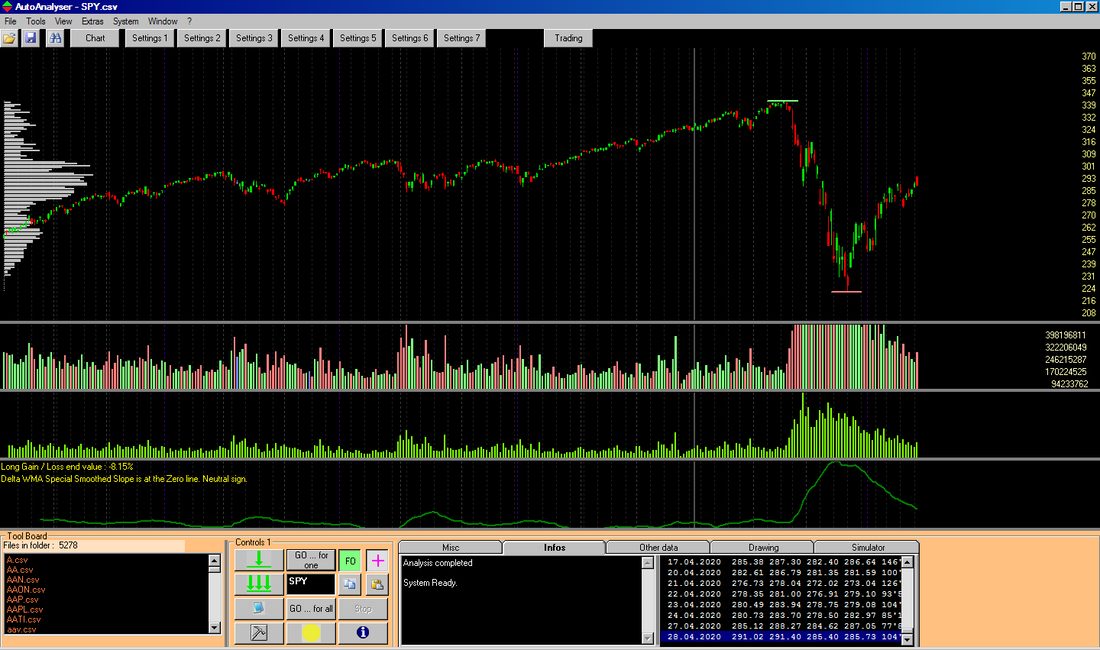Click the yellow circle button

click(311, 632)
